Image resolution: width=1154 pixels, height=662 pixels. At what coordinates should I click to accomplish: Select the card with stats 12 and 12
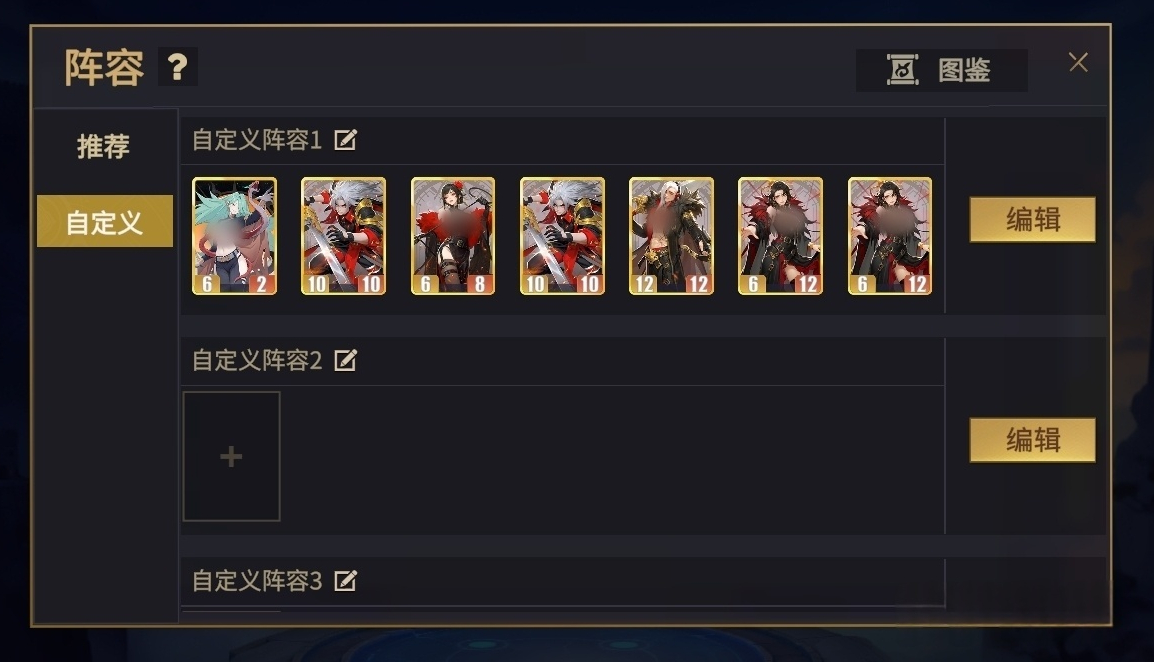(671, 236)
